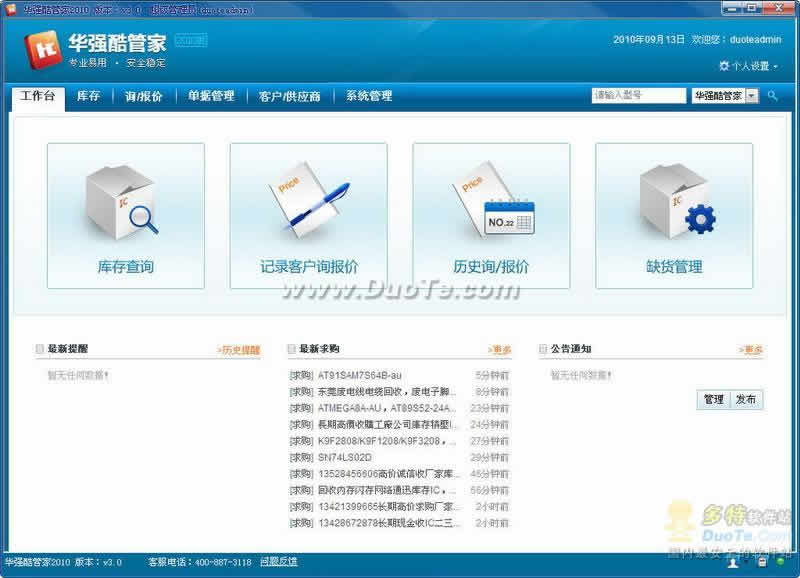This screenshot has height=578, width=800.
Task: Switch to the 库存 tab
Action: coord(88,96)
